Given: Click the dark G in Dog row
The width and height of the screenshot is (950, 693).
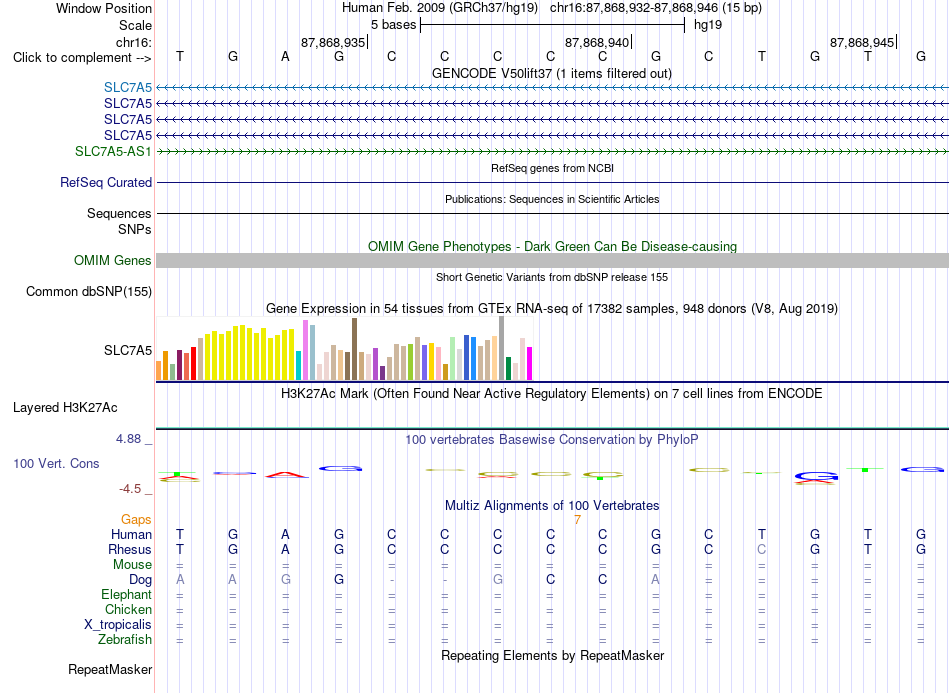Looking at the screenshot, I should pos(339,580).
